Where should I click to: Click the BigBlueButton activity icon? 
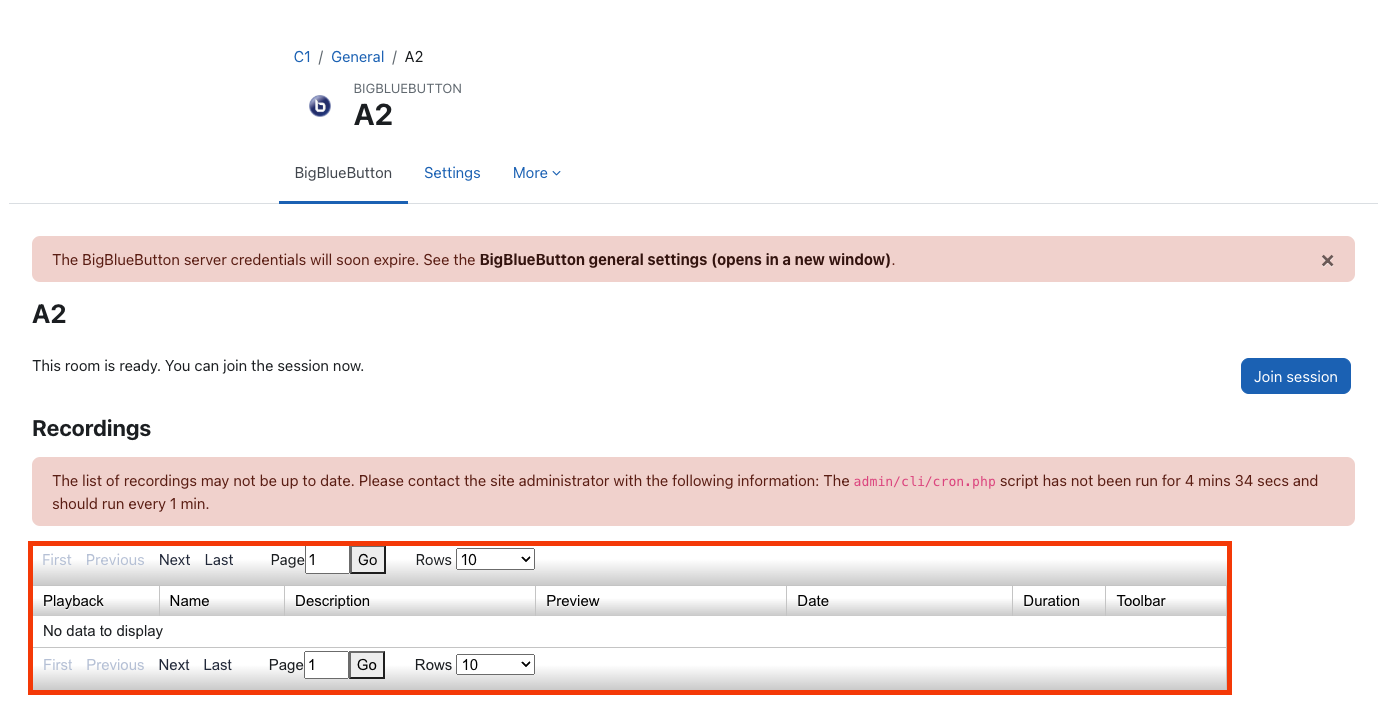pyautogui.click(x=320, y=106)
